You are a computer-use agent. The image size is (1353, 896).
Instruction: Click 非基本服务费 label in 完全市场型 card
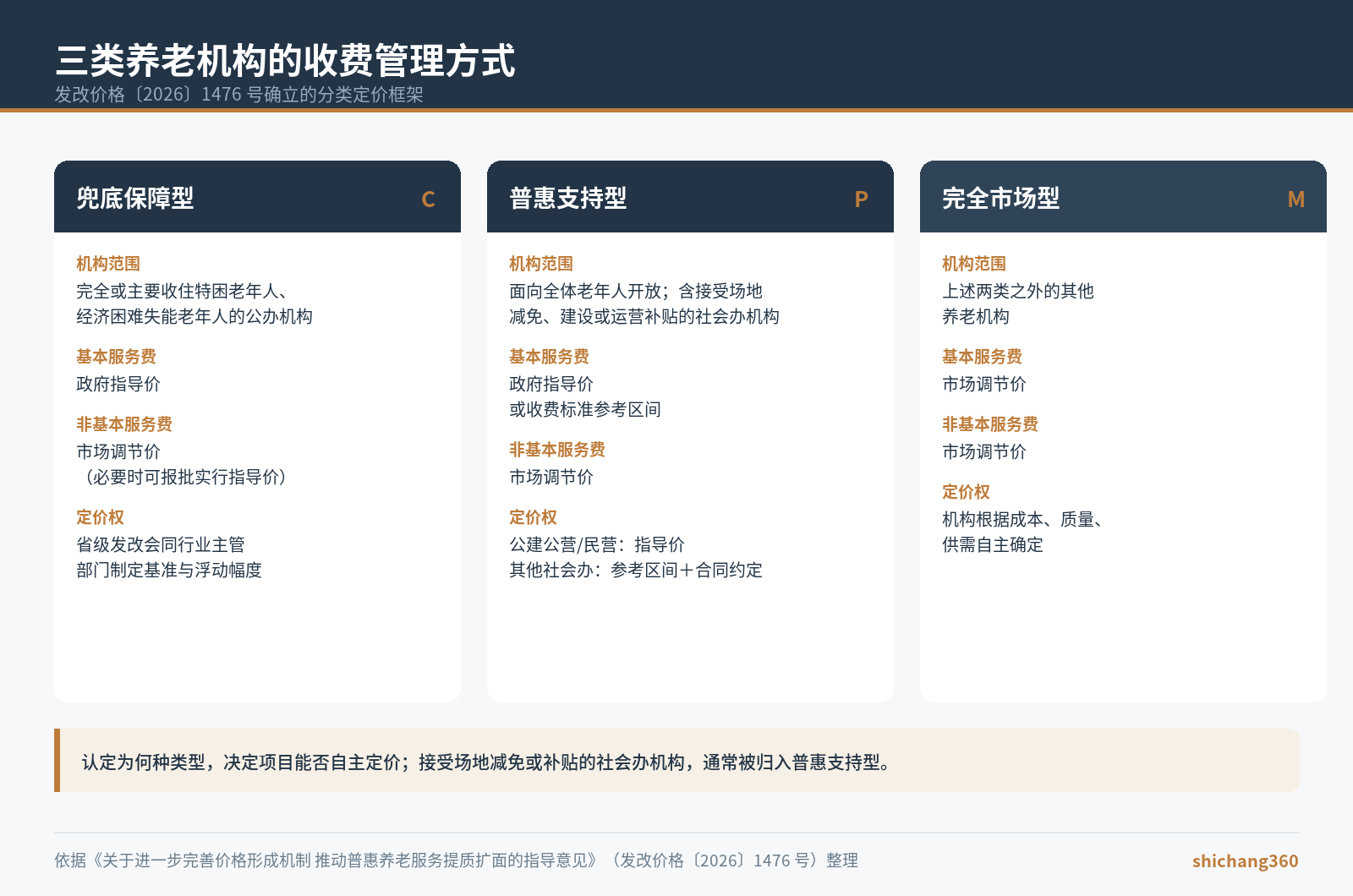(x=990, y=424)
